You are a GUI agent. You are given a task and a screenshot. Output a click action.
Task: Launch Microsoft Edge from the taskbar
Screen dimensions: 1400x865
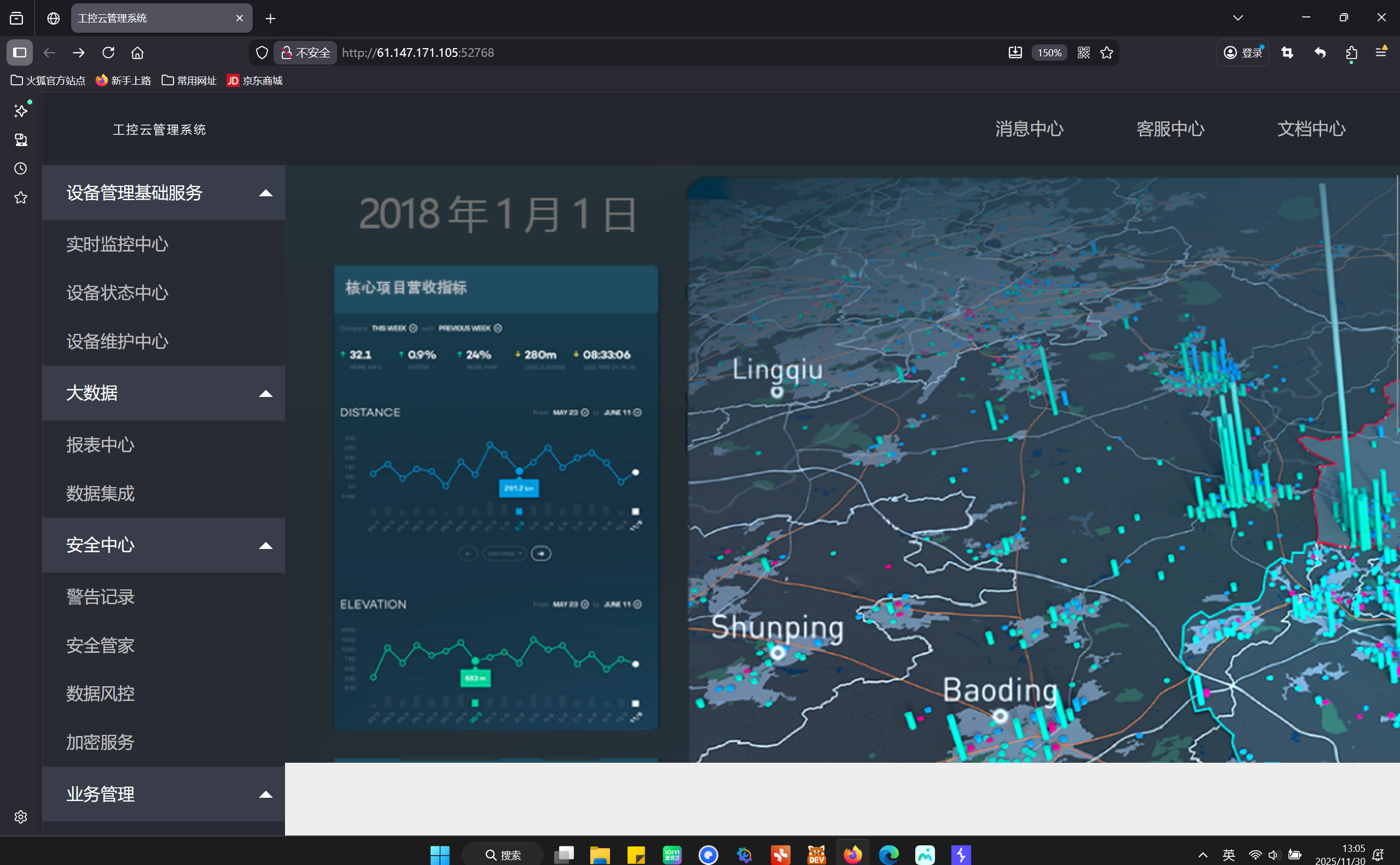point(888,854)
